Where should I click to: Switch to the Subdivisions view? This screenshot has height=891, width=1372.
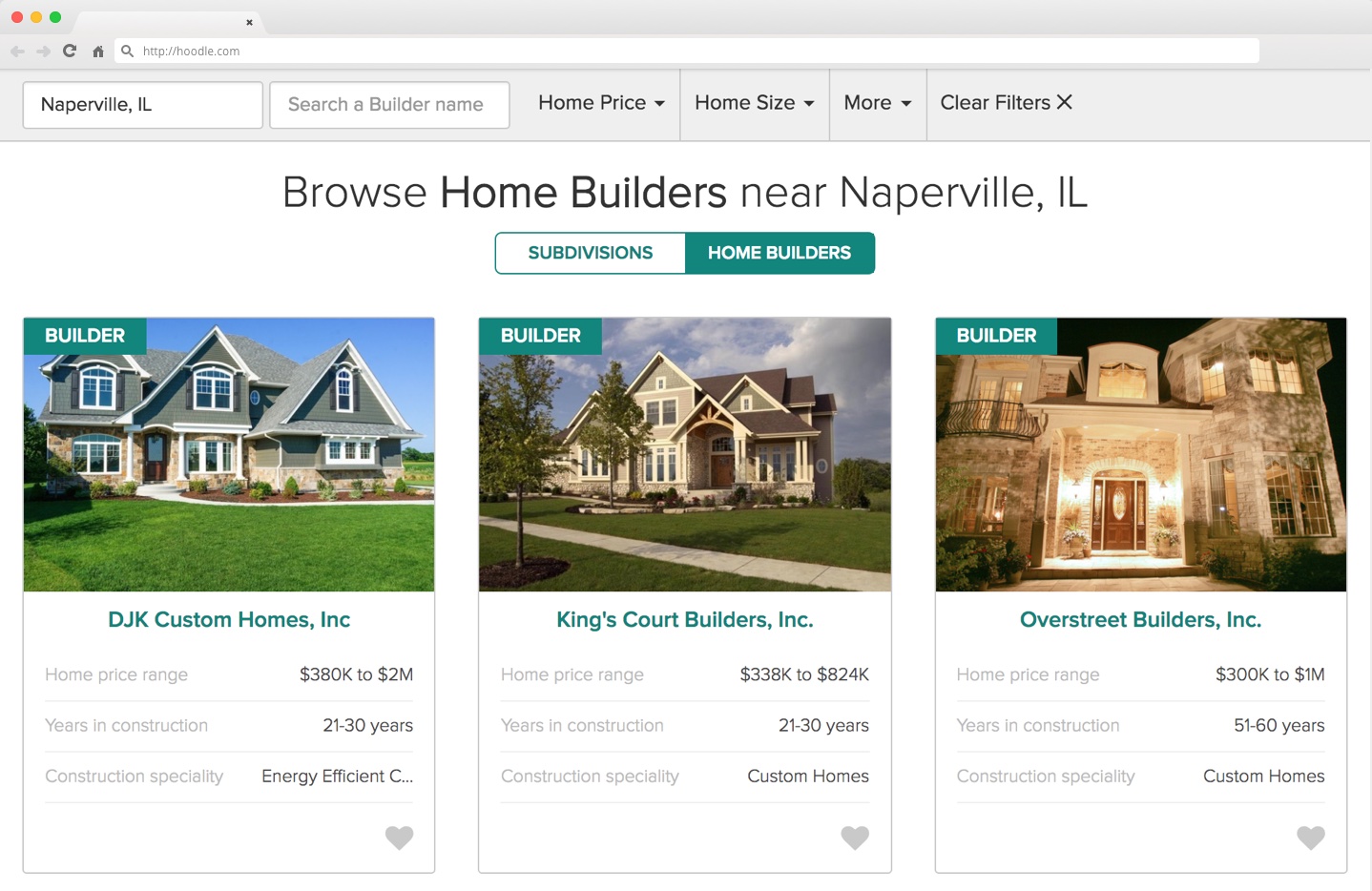coord(590,253)
